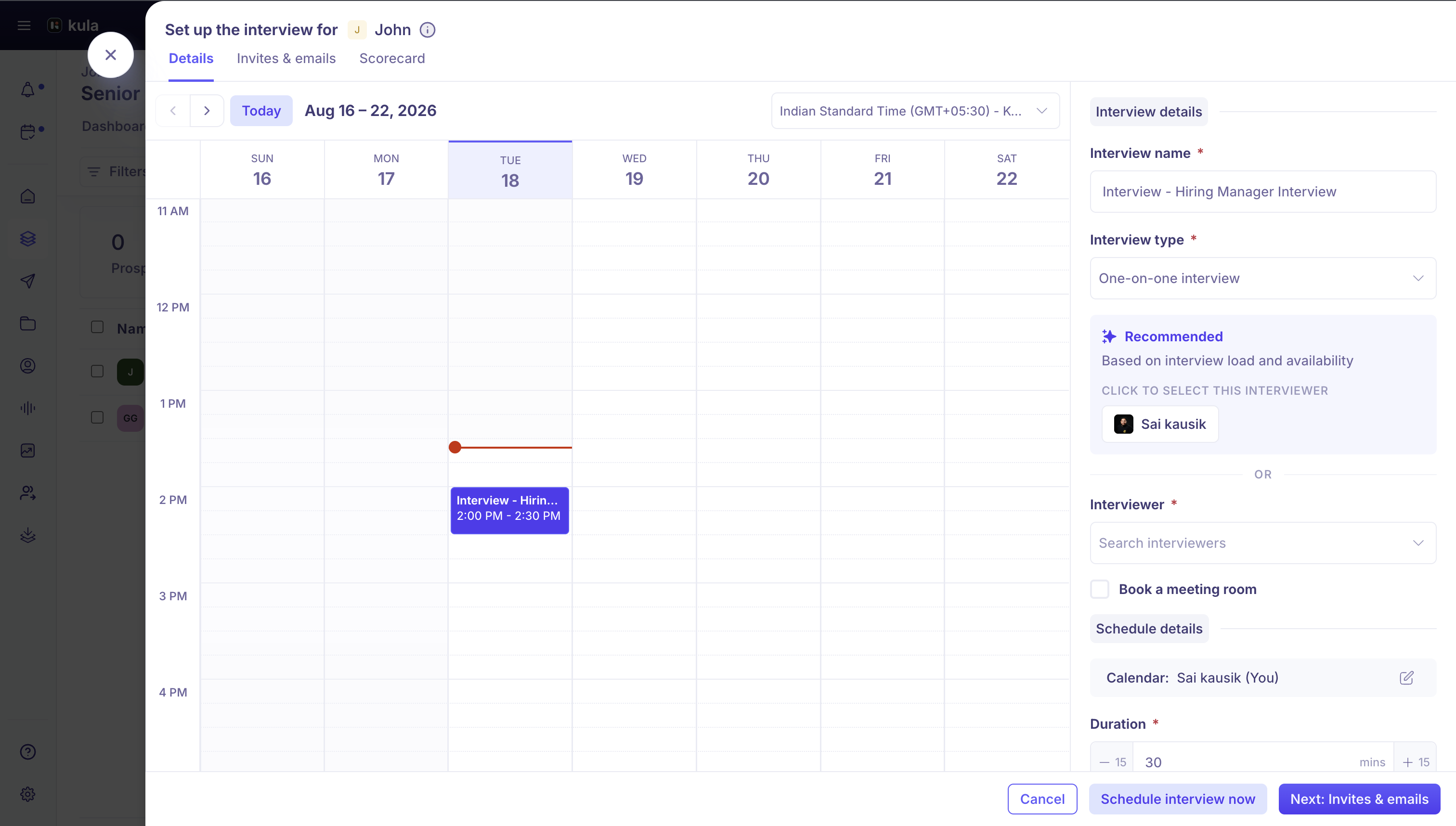Enable Book a meeting room checkbox
The image size is (1456, 826).
click(1100, 590)
